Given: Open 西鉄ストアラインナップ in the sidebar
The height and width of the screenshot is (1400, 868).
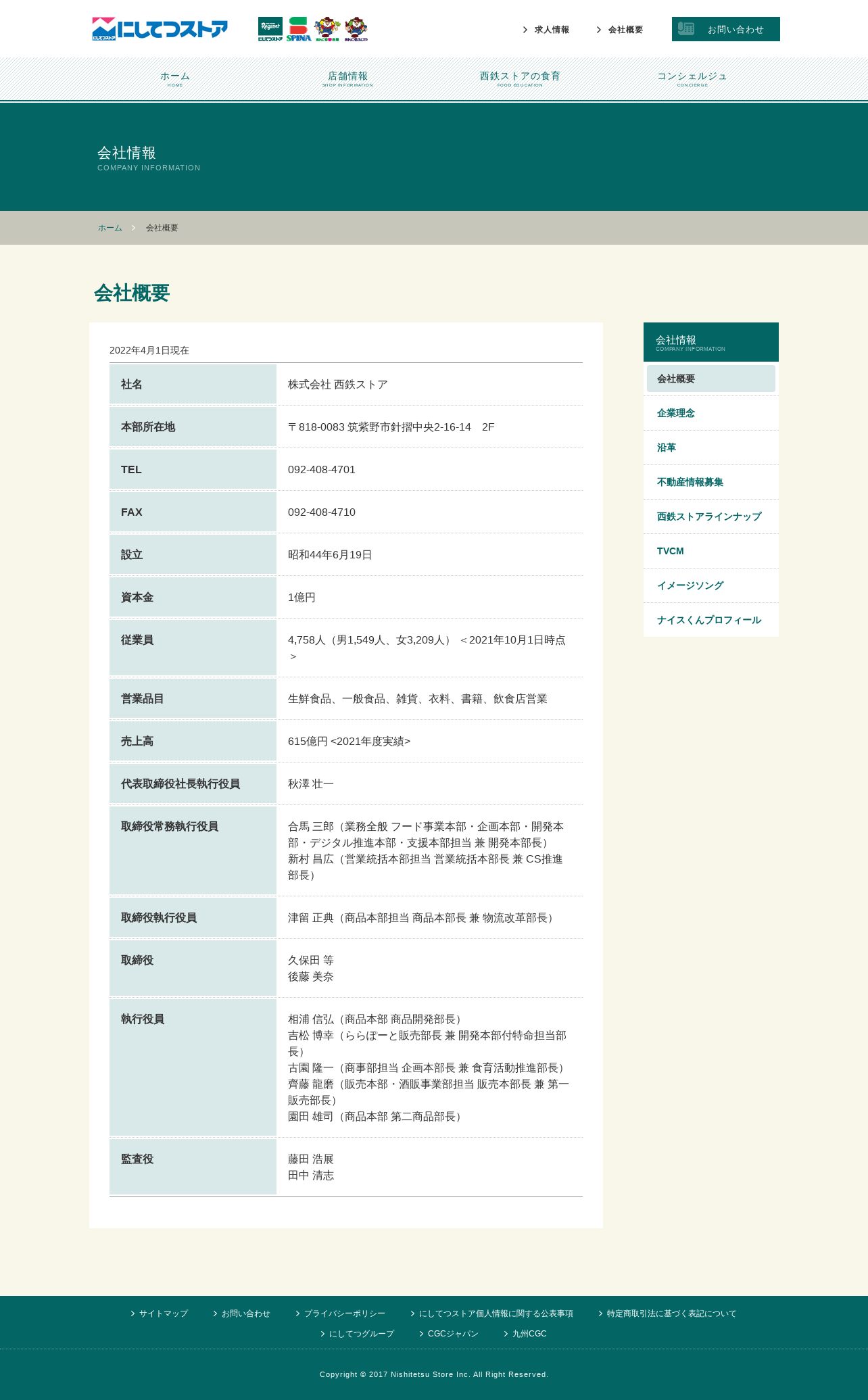Looking at the screenshot, I should point(711,516).
